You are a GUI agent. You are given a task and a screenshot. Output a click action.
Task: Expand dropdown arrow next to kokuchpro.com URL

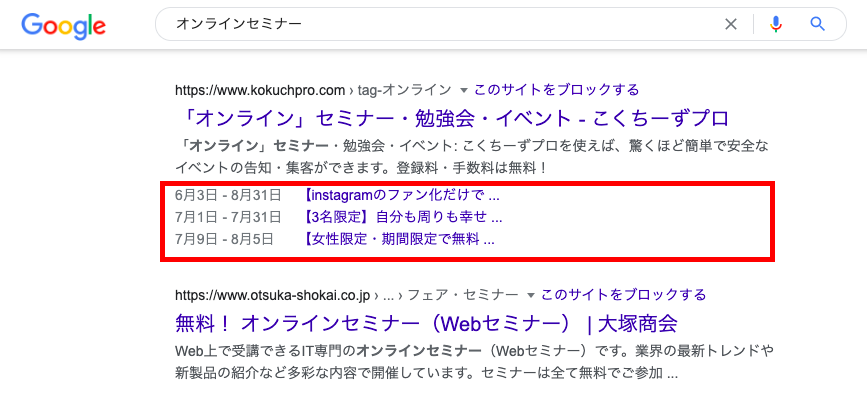click(x=464, y=90)
